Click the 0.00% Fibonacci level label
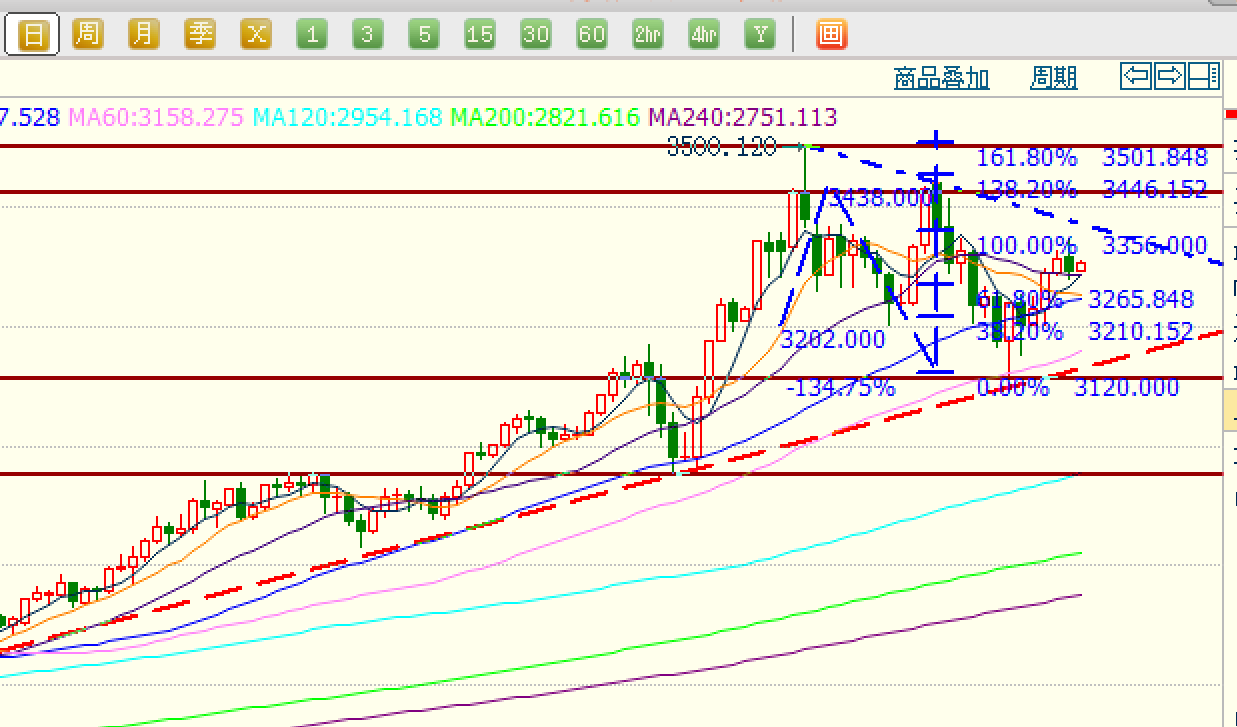The height and width of the screenshot is (727, 1237). (1013, 388)
